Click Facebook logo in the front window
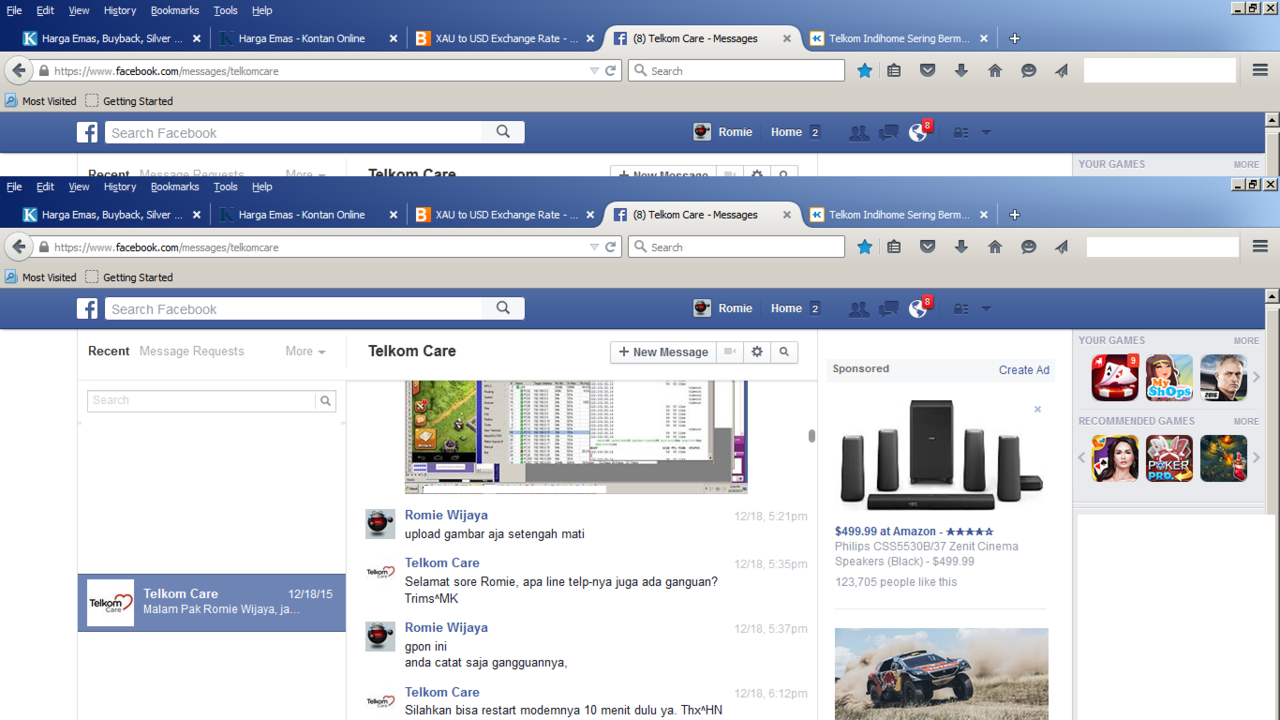 88,309
